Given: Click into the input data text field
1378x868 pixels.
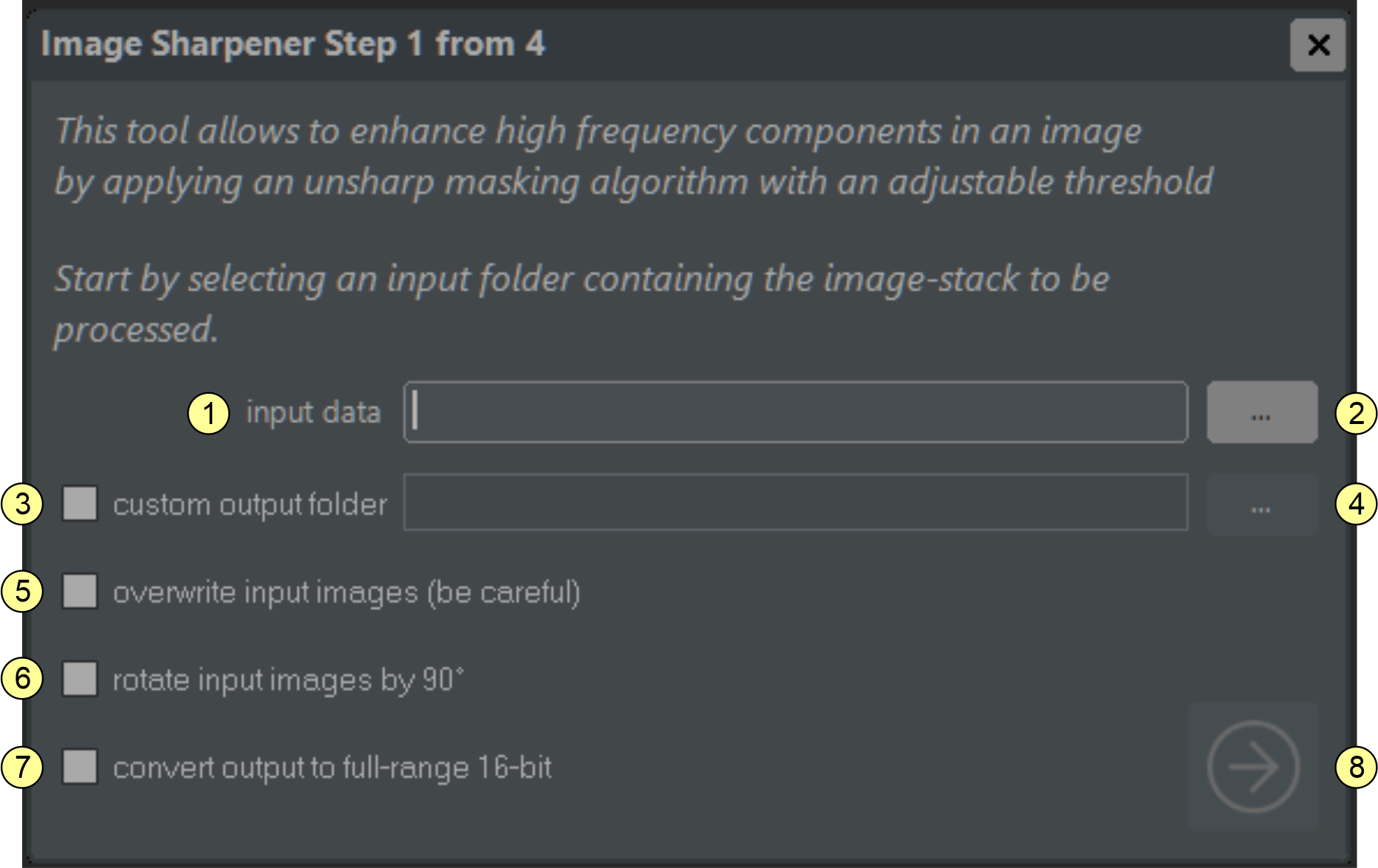Looking at the screenshot, I should pyautogui.click(x=795, y=413).
